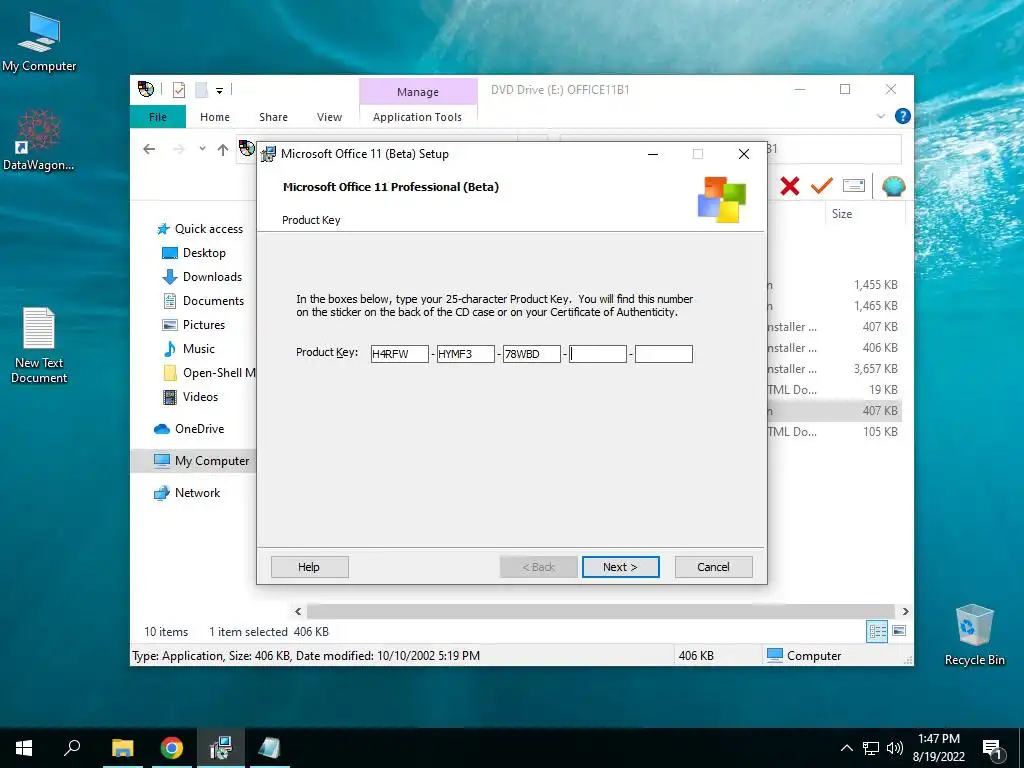Select the third product key box 78WBD
The image size is (1024, 768).
pos(532,354)
